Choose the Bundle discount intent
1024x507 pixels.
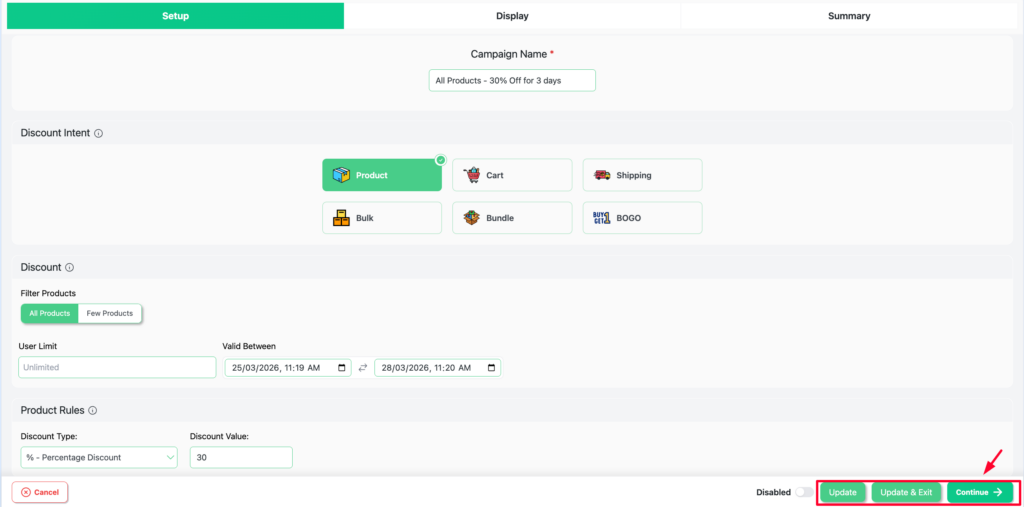[512, 218]
